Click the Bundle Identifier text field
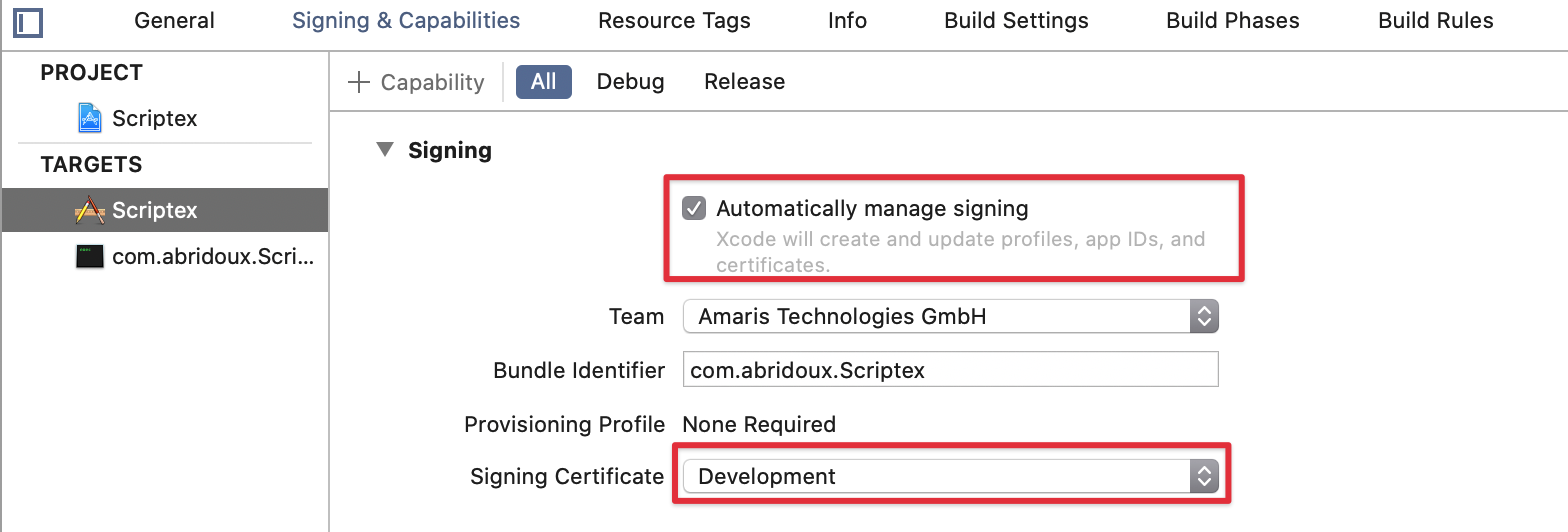Viewport: 1568px width, 532px height. click(950, 370)
